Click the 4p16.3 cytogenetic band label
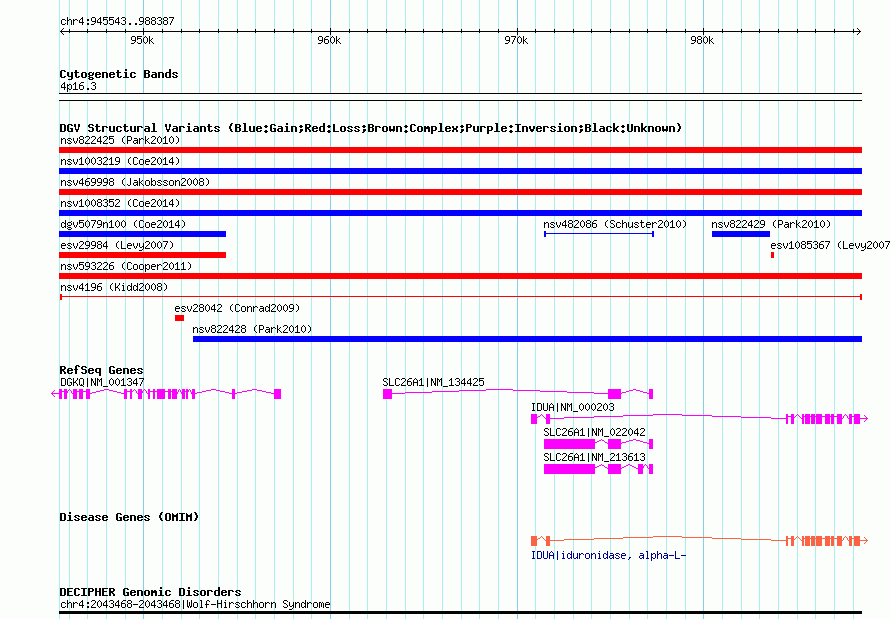Viewport: 890px width, 619px height. [x=78, y=86]
